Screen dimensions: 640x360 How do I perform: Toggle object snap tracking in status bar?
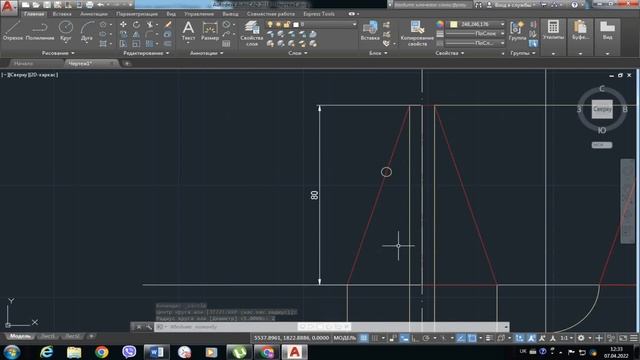(x=460, y=338)
